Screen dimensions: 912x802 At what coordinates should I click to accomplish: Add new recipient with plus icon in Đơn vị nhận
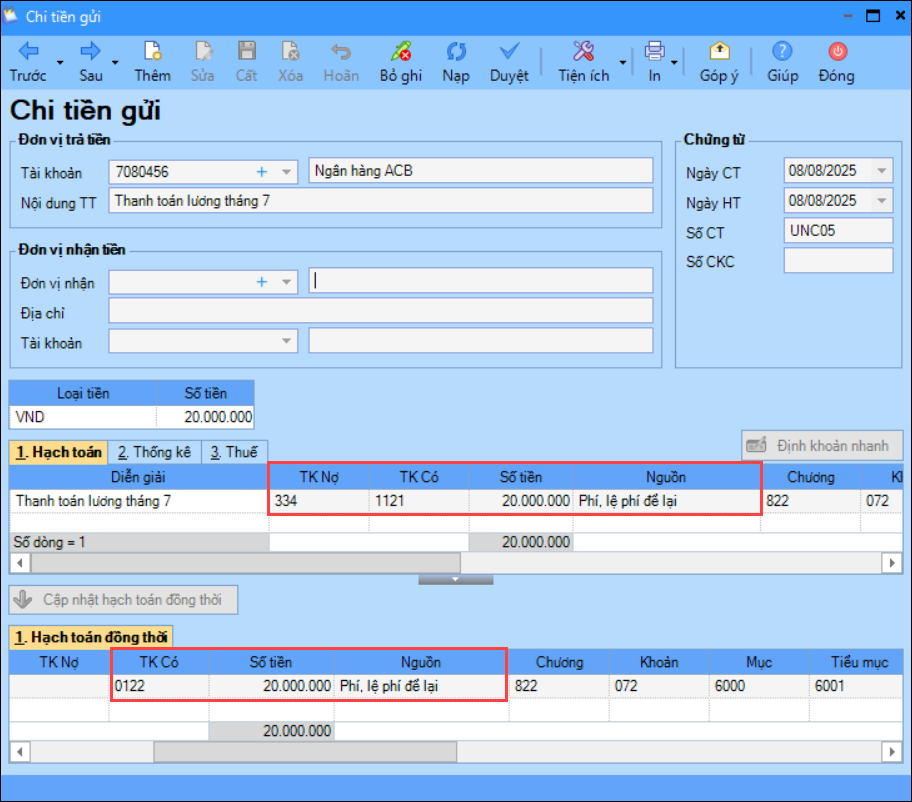(x=262, y=282)
